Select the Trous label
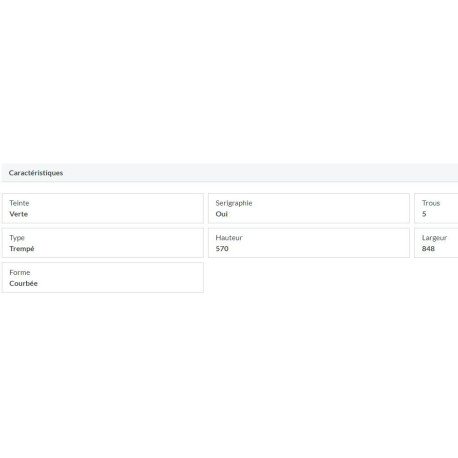The image size is (458, 458). (431, 203)
